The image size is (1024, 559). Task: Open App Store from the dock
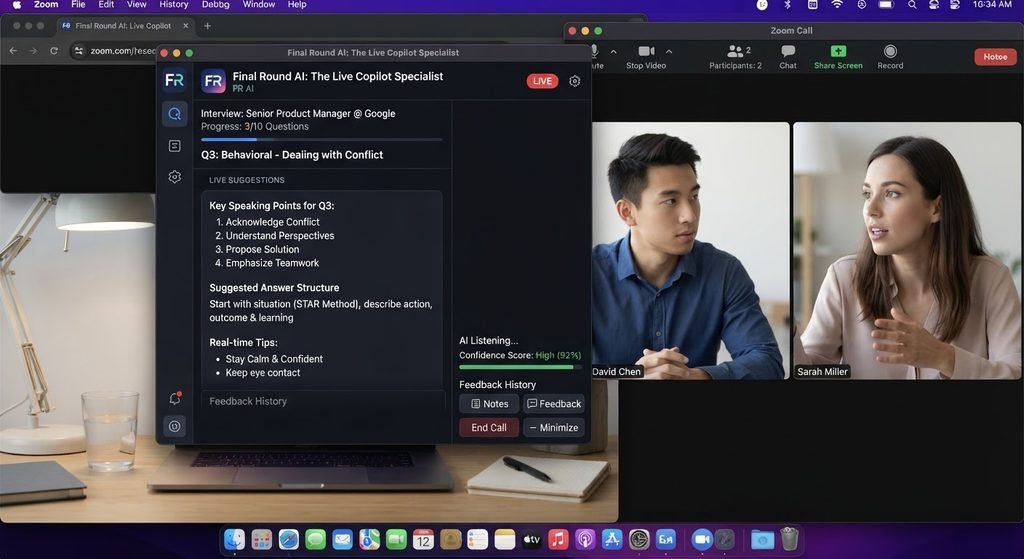[612, 539]
